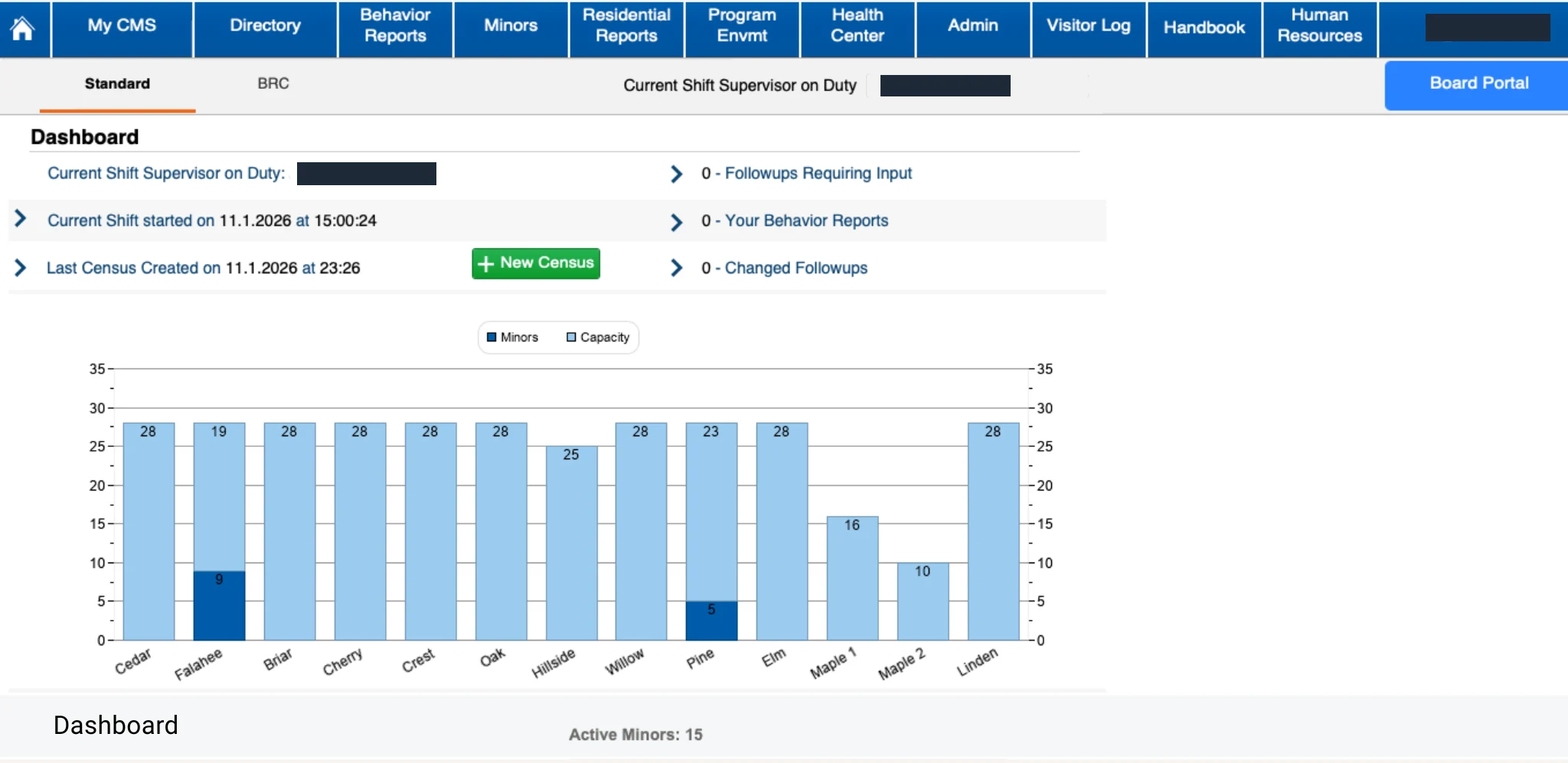This screenshot has width=1568, height=763.
Task: Open Last Census Created on link
Action: (133, 268)
